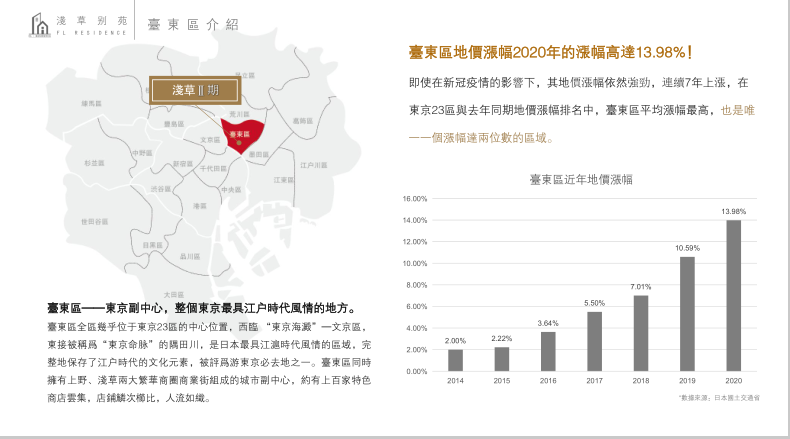790x439 pixels.
Task: Click the 江戶川區 district label
Action: point(315,166)
